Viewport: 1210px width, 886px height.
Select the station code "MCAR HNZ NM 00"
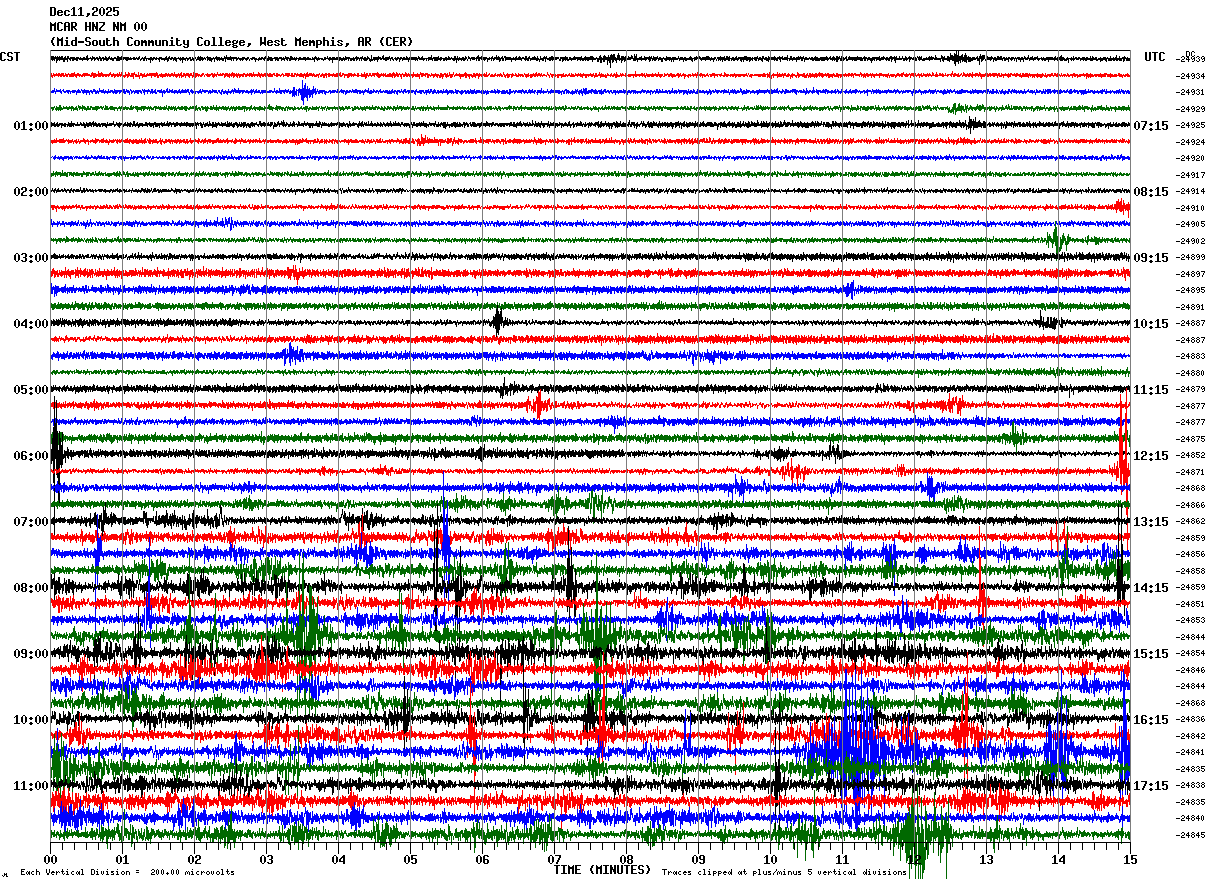pos(98,27)
